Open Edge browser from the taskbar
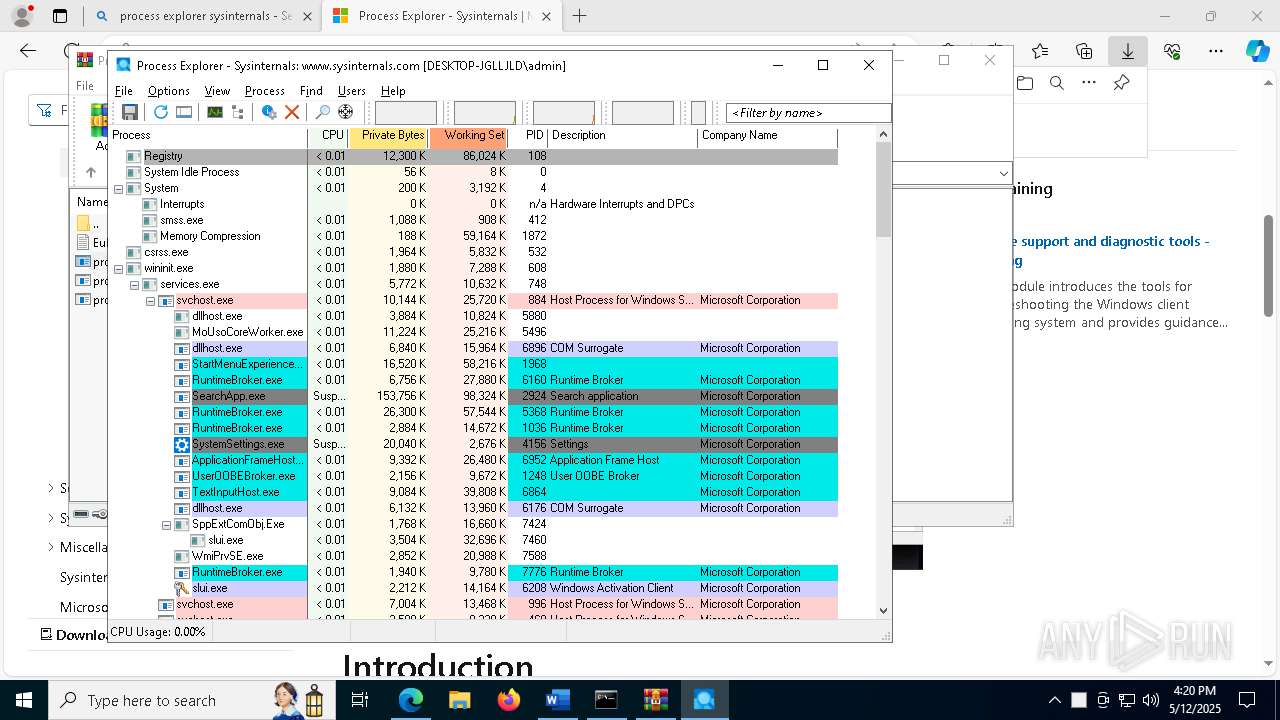This screenshot has height=720, width=1280. click(411, 700)
